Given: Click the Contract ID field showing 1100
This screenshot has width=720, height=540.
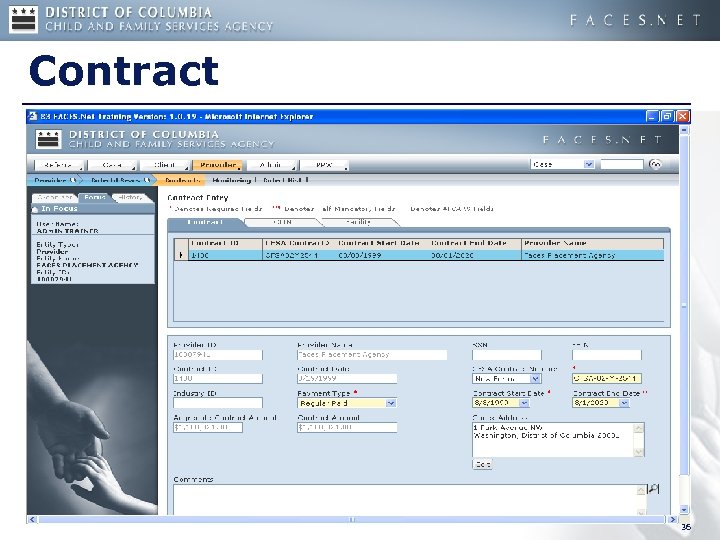Looking at the screenshot, I should pos(218,379).
